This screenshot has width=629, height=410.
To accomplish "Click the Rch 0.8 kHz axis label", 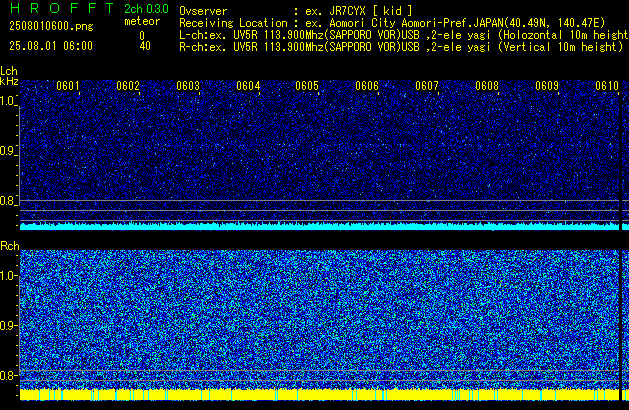I will point(8,375).
